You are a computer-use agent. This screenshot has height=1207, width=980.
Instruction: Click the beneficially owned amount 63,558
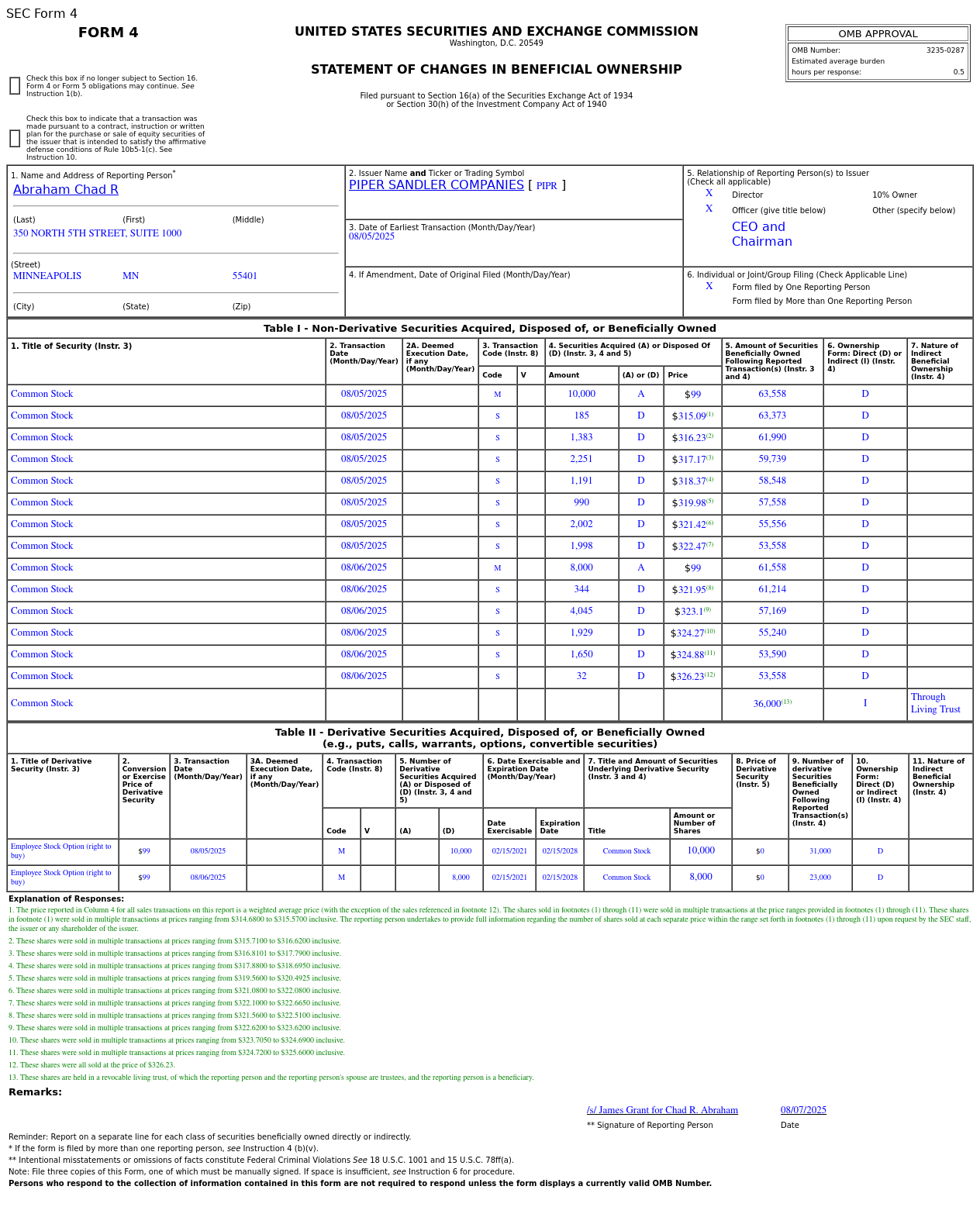click(772, 395)
